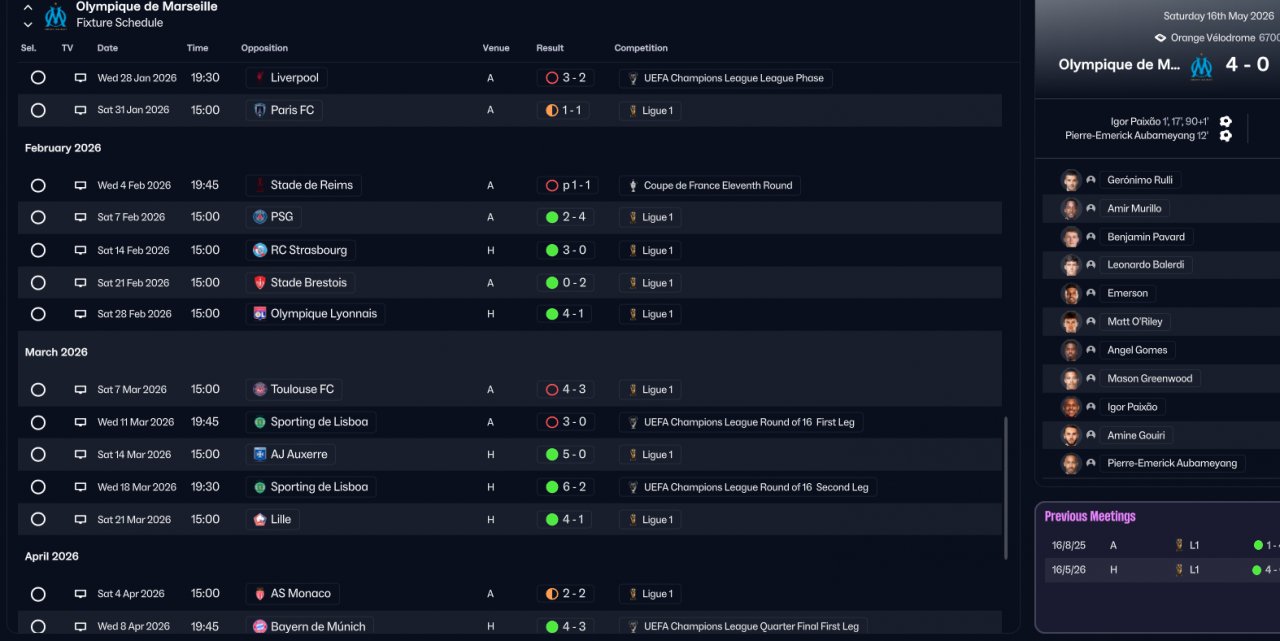1280x641 pixels.
Task: View 2 - 4 result against PSG
Action: 566,217
